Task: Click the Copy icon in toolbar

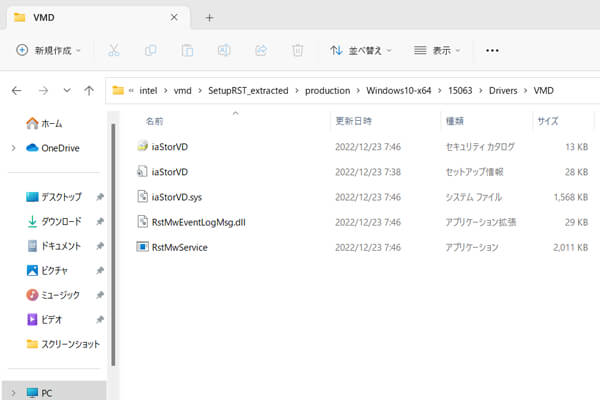Action: click(x=150, y=50)
